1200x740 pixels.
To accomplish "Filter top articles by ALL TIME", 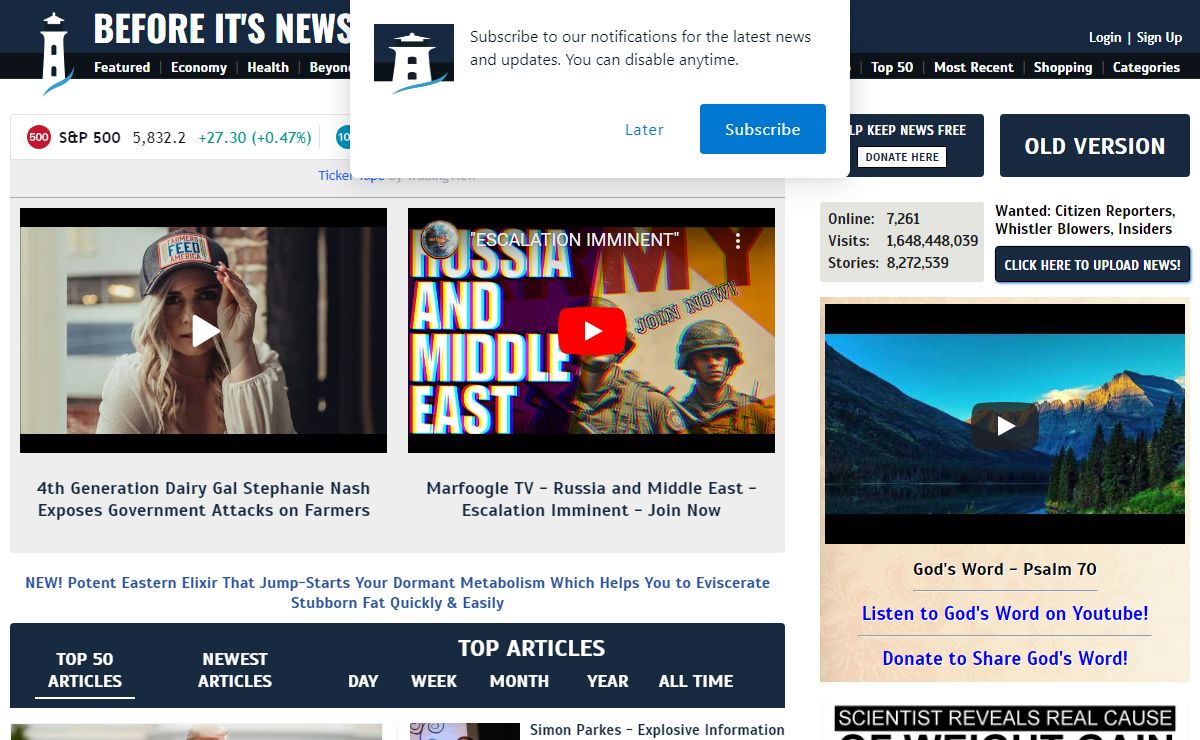I will [x=696, y=681].
